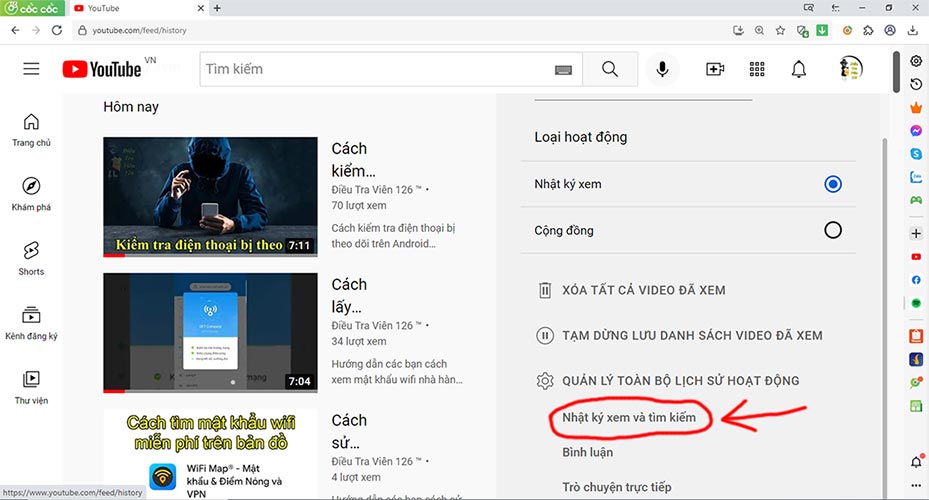Open the account avatar menu
This screenshot has width=929, height=500.
(851, 69)
